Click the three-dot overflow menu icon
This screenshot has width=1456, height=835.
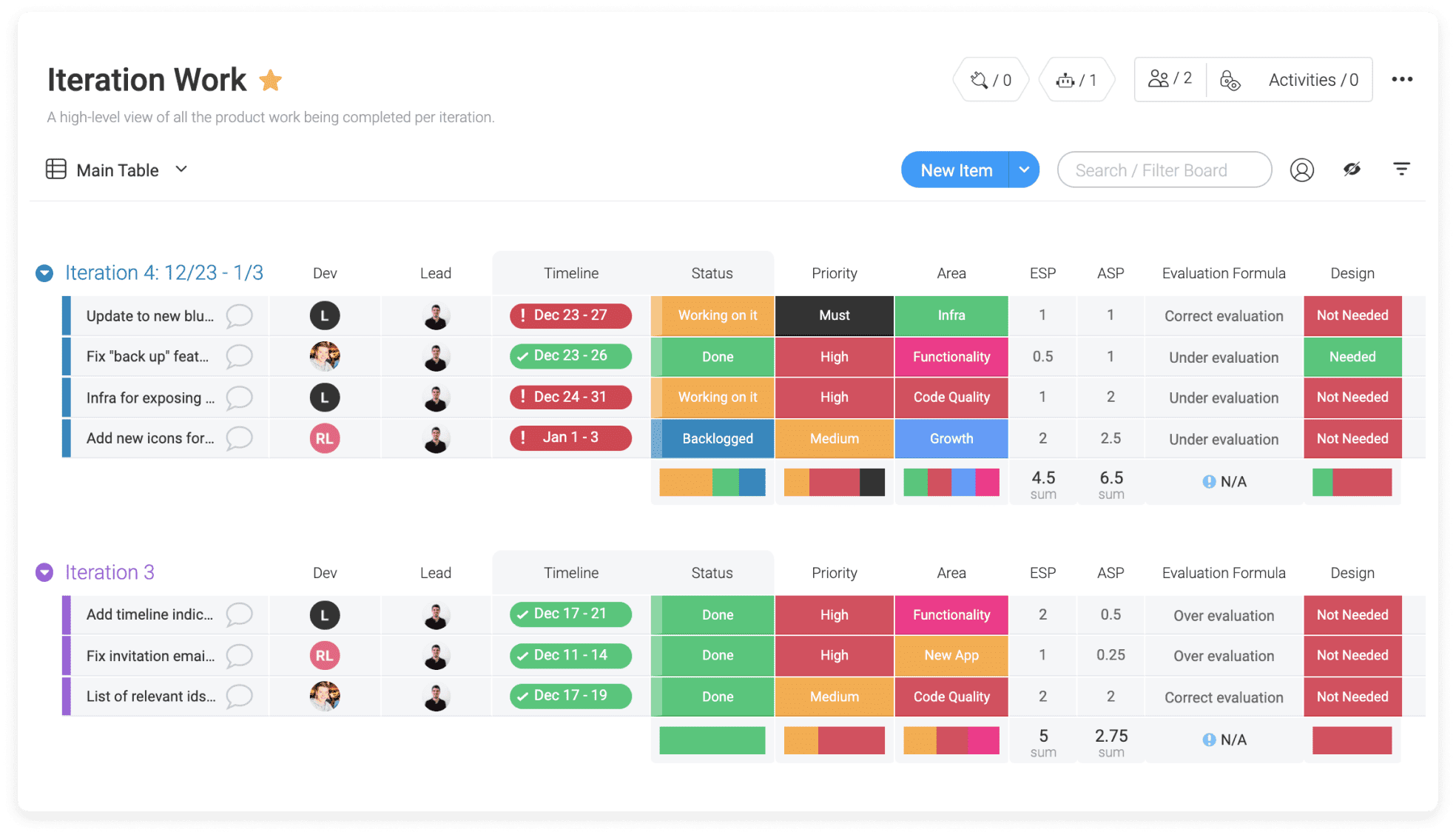click(x=1405, y=79)
